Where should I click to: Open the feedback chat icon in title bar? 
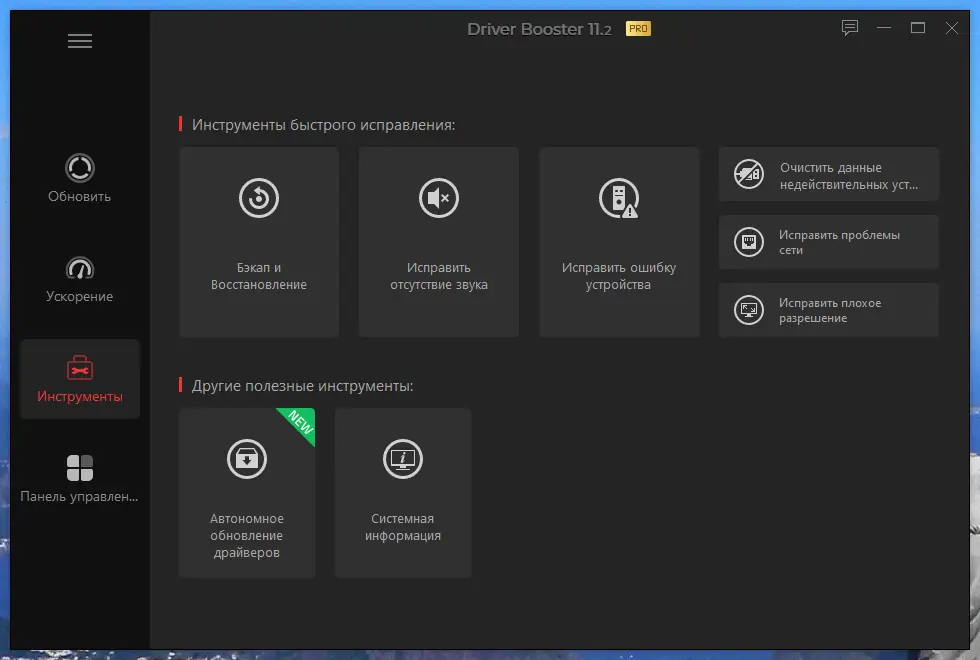849,28
